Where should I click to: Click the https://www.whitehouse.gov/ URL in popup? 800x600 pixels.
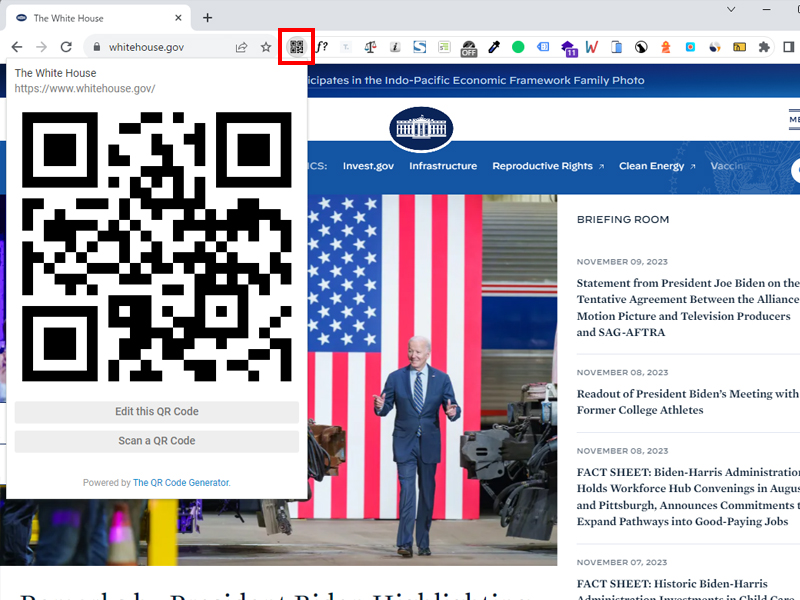[85, 88]
